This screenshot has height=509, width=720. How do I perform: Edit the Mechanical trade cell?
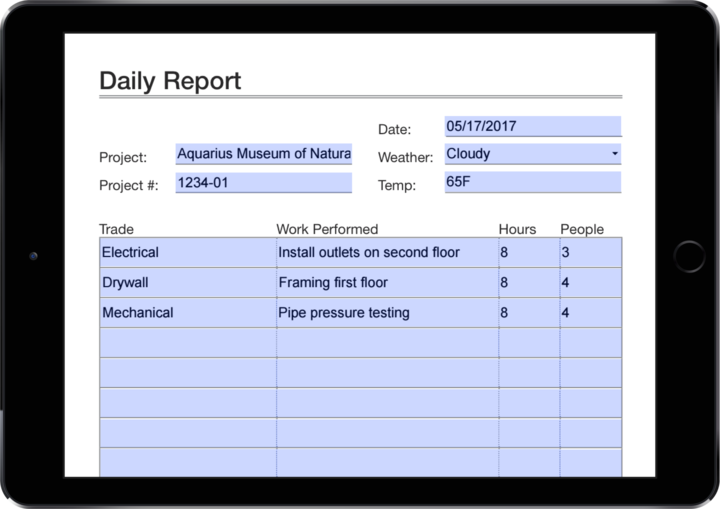click(x=188, y=313)
